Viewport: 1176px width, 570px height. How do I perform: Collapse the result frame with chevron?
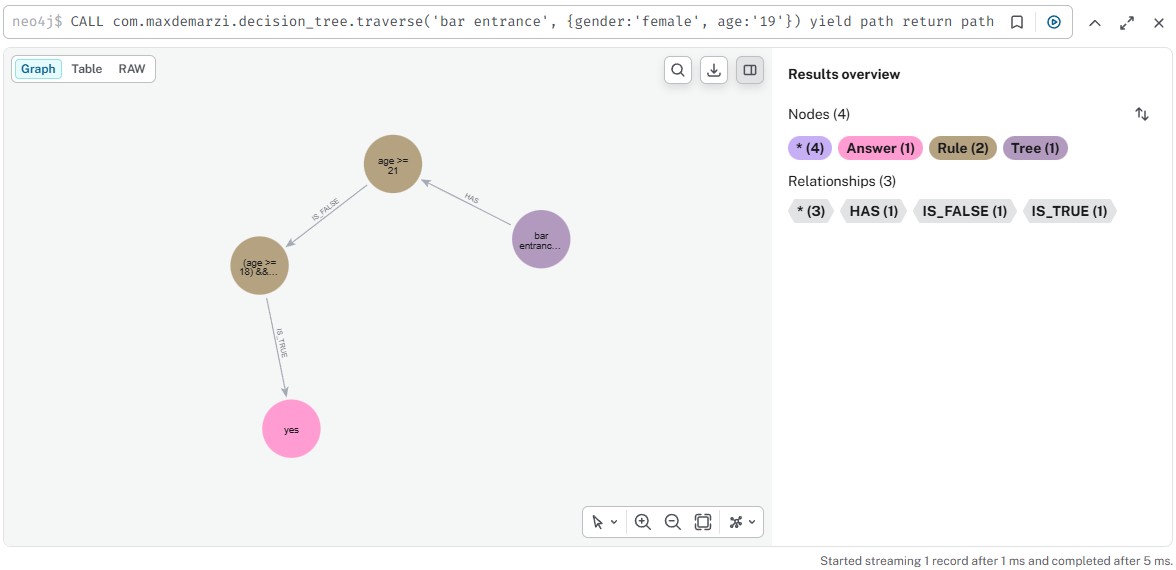coord(1095,22)
